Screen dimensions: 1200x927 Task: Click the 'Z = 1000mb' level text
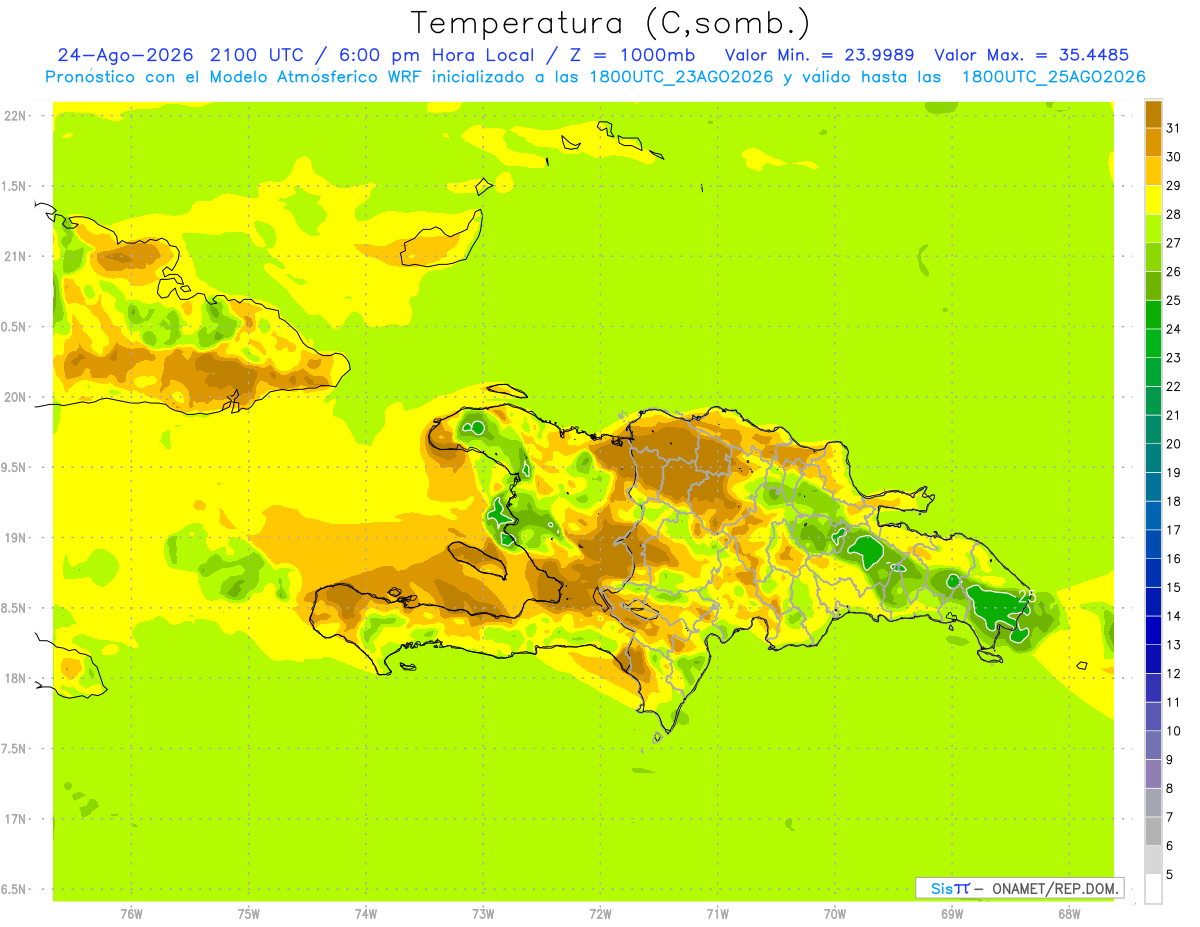tap(633, 55)
